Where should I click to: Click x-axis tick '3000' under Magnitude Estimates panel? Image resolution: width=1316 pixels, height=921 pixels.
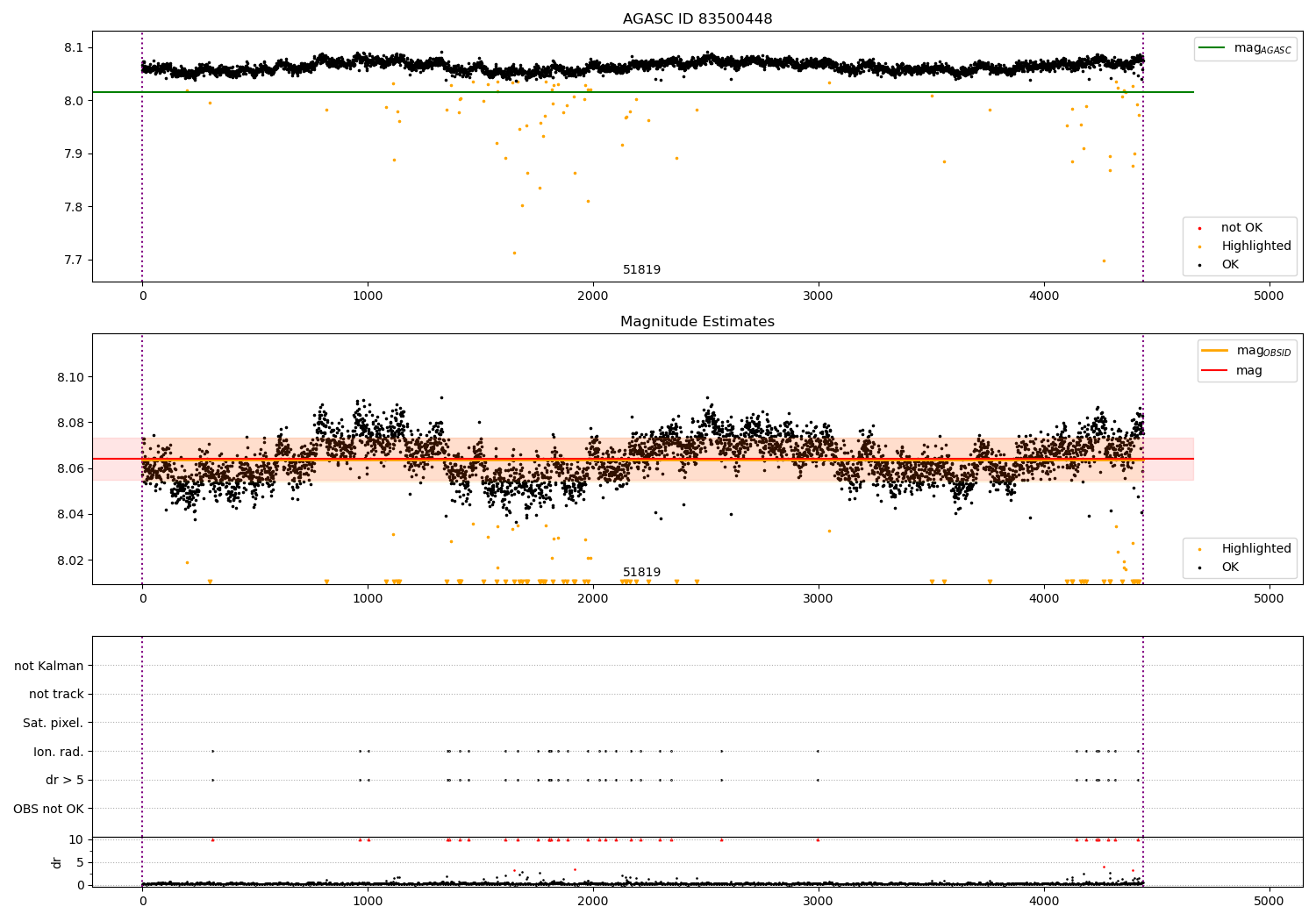[x=819, y=599]
